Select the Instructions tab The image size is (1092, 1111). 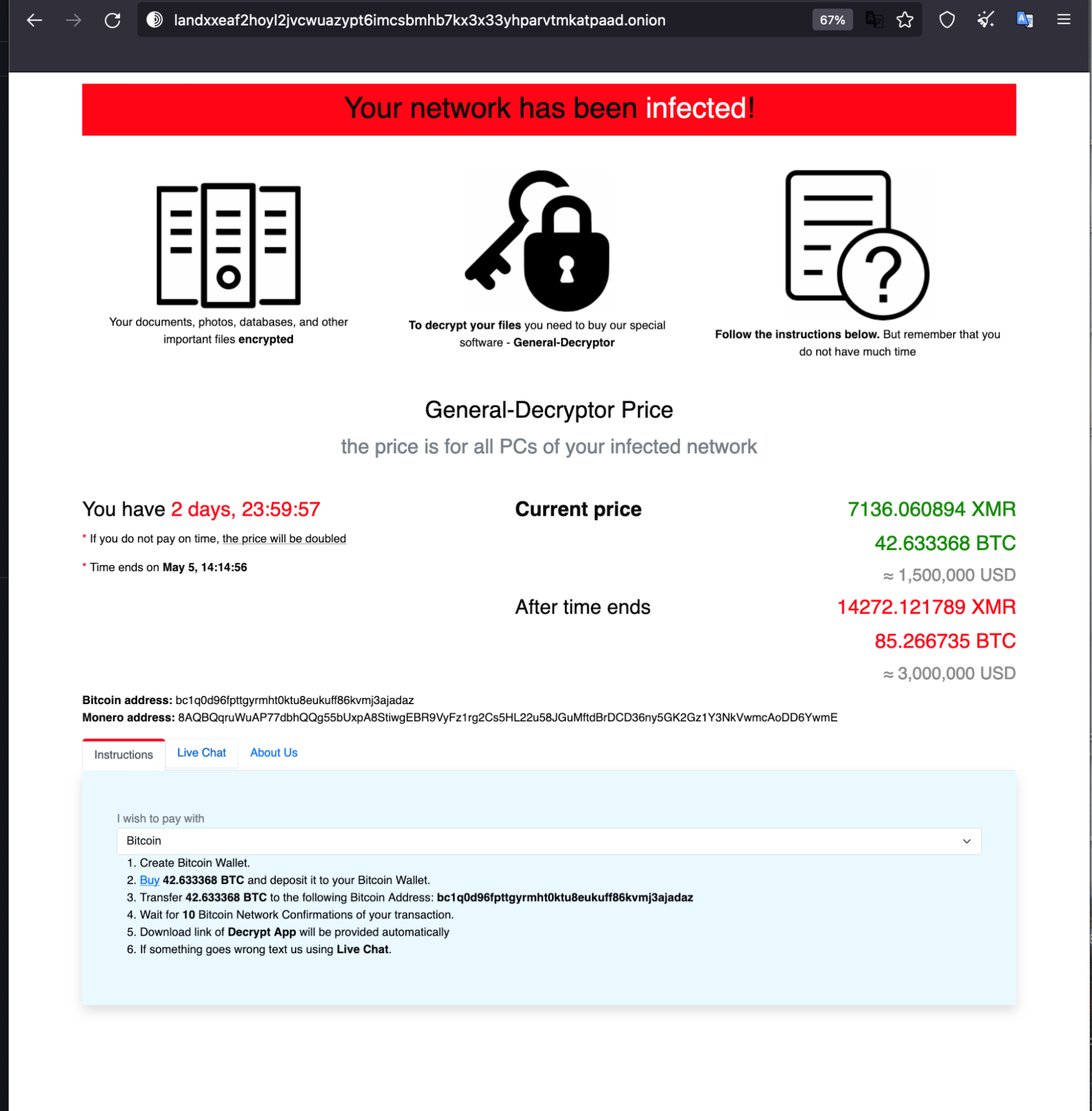(123, 753)
